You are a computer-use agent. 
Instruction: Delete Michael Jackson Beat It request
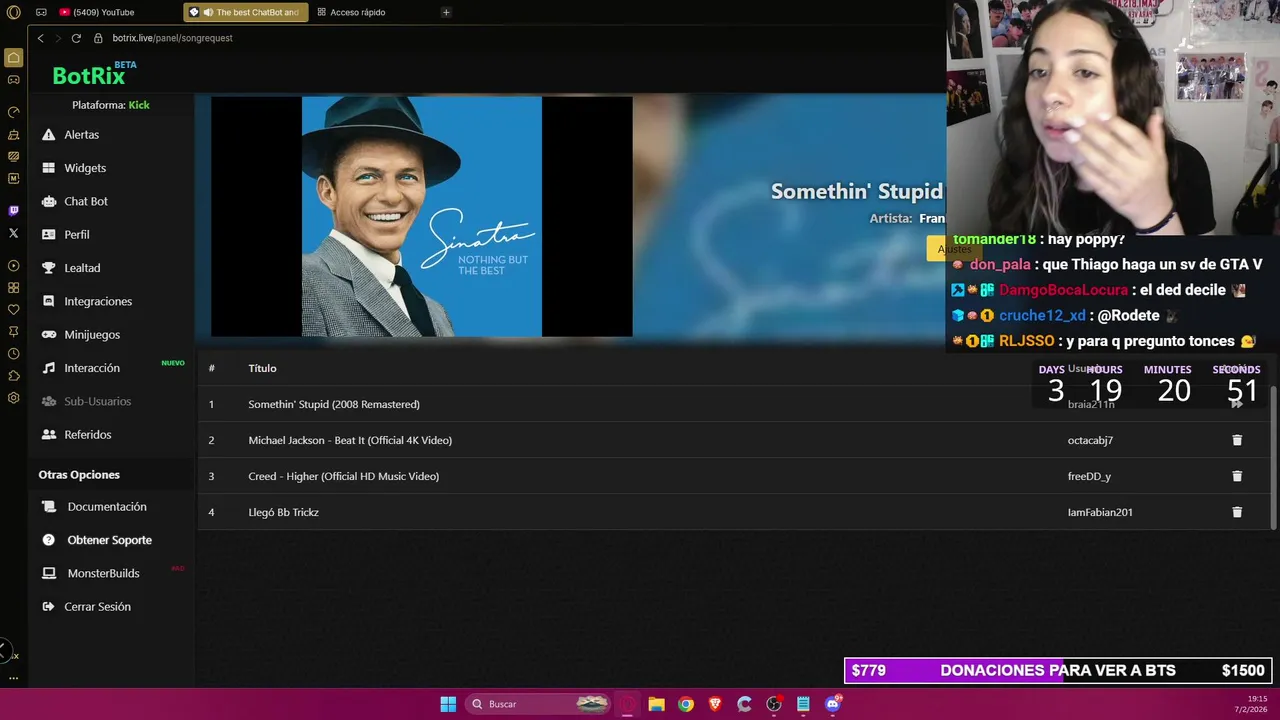pyautogui.click(x=1237, y=440)
